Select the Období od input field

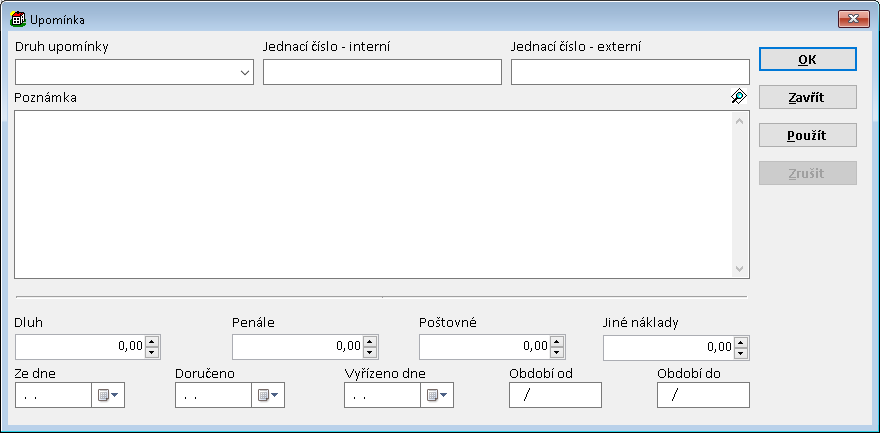point(555,396)
